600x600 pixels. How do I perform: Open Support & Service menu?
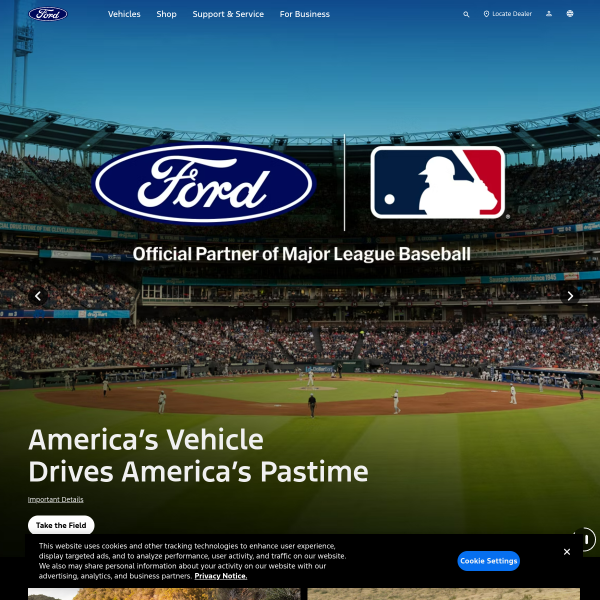tap(228, 14)
